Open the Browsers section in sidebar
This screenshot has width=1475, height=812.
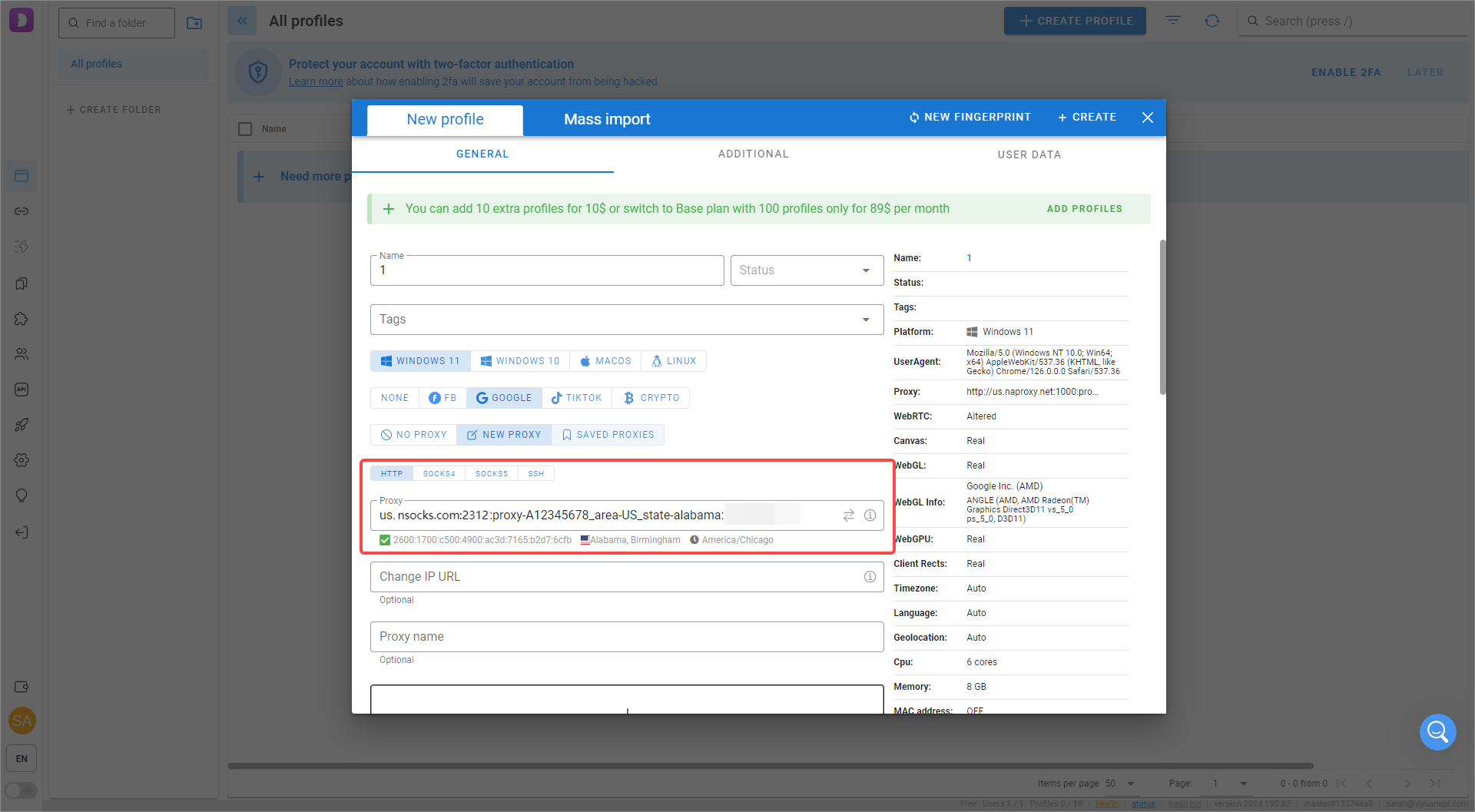point(22,177)
